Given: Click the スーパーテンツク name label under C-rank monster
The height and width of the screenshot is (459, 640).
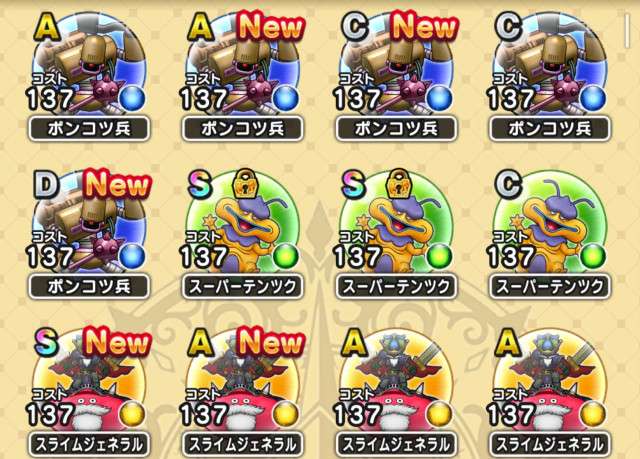Looking at the screenshot, I should tap(549, 286).
